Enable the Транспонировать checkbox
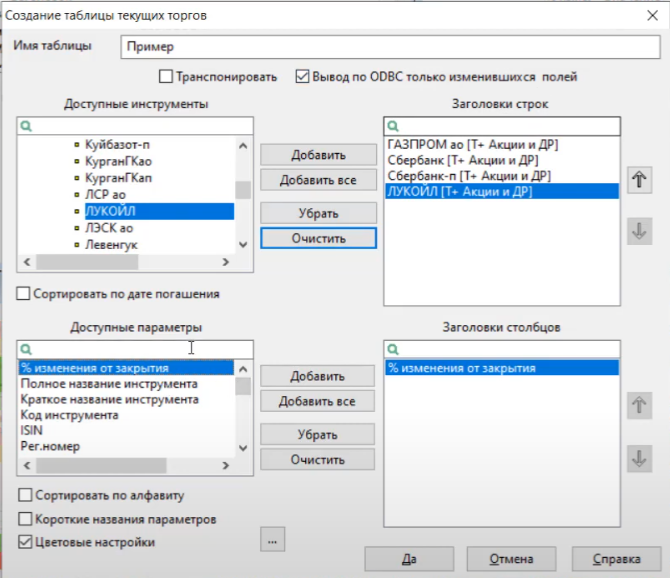Image resolution: width=670 pixels, height=578 pixels. pos(166,76)
